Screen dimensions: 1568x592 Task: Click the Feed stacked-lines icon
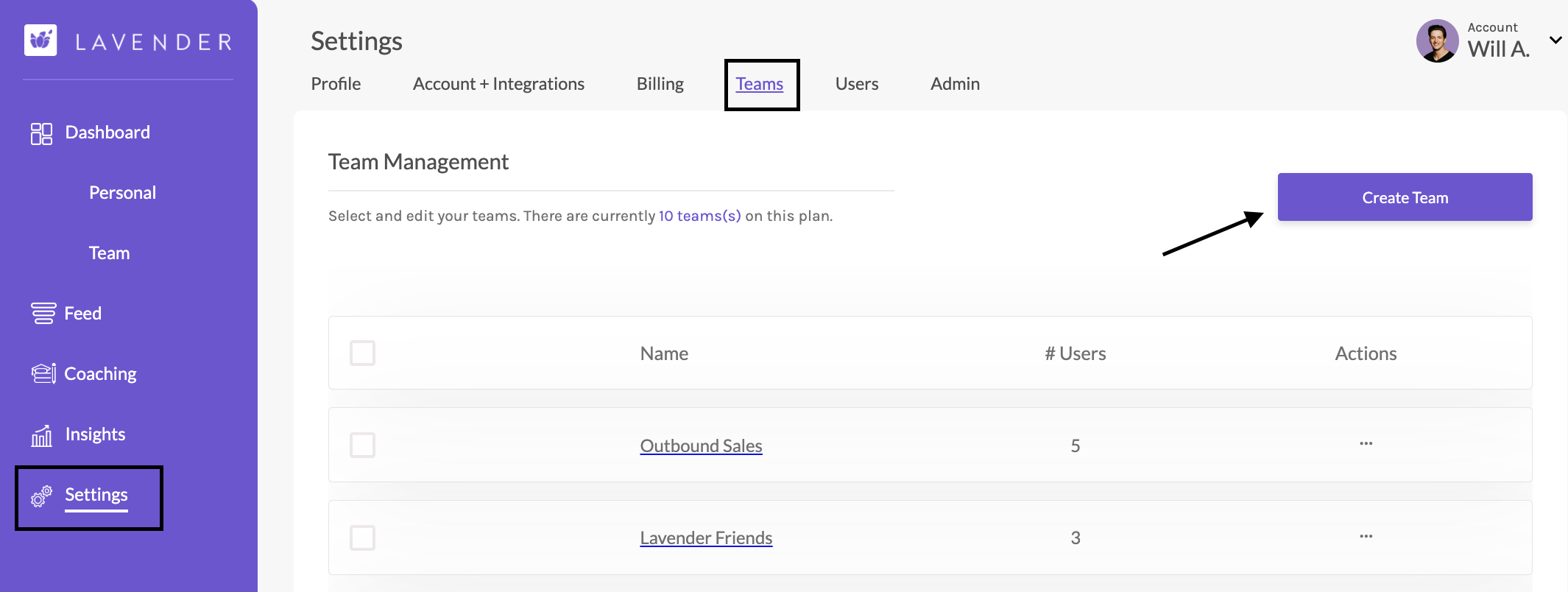(43, 314)
